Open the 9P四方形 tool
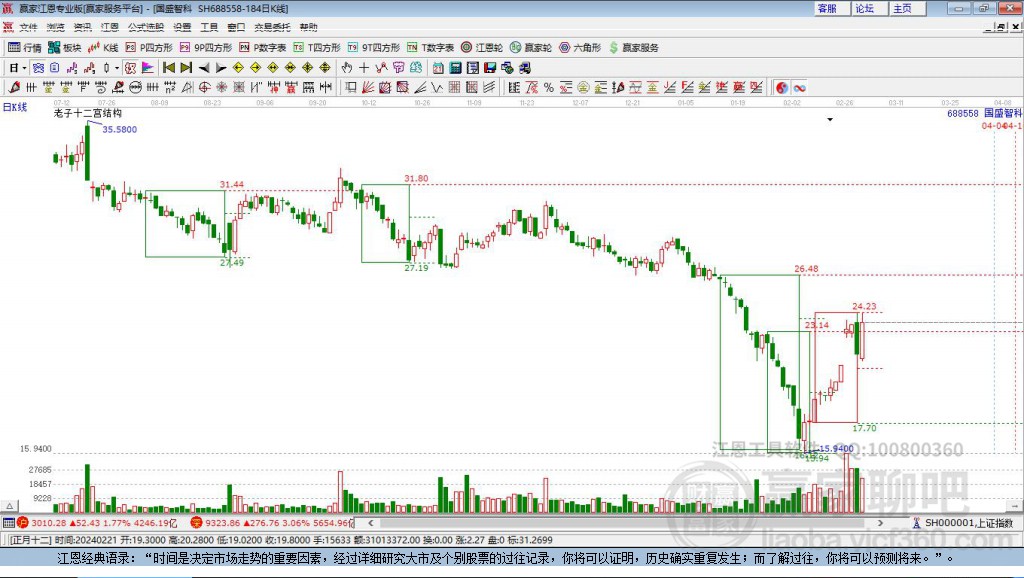 click(x=206, y=48)
